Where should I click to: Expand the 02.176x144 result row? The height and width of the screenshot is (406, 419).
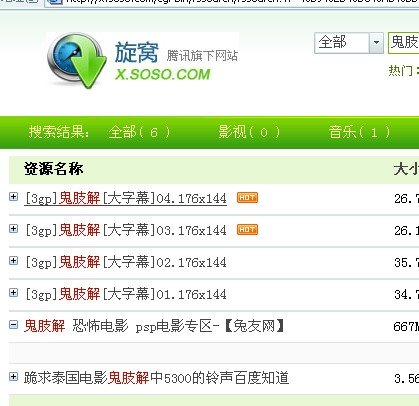coord(13,261)
